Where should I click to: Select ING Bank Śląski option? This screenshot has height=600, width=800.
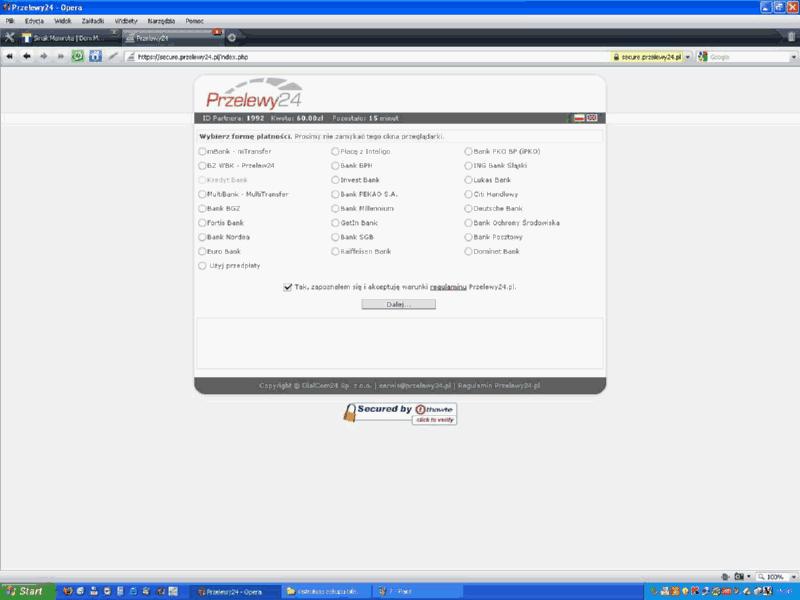469,166
